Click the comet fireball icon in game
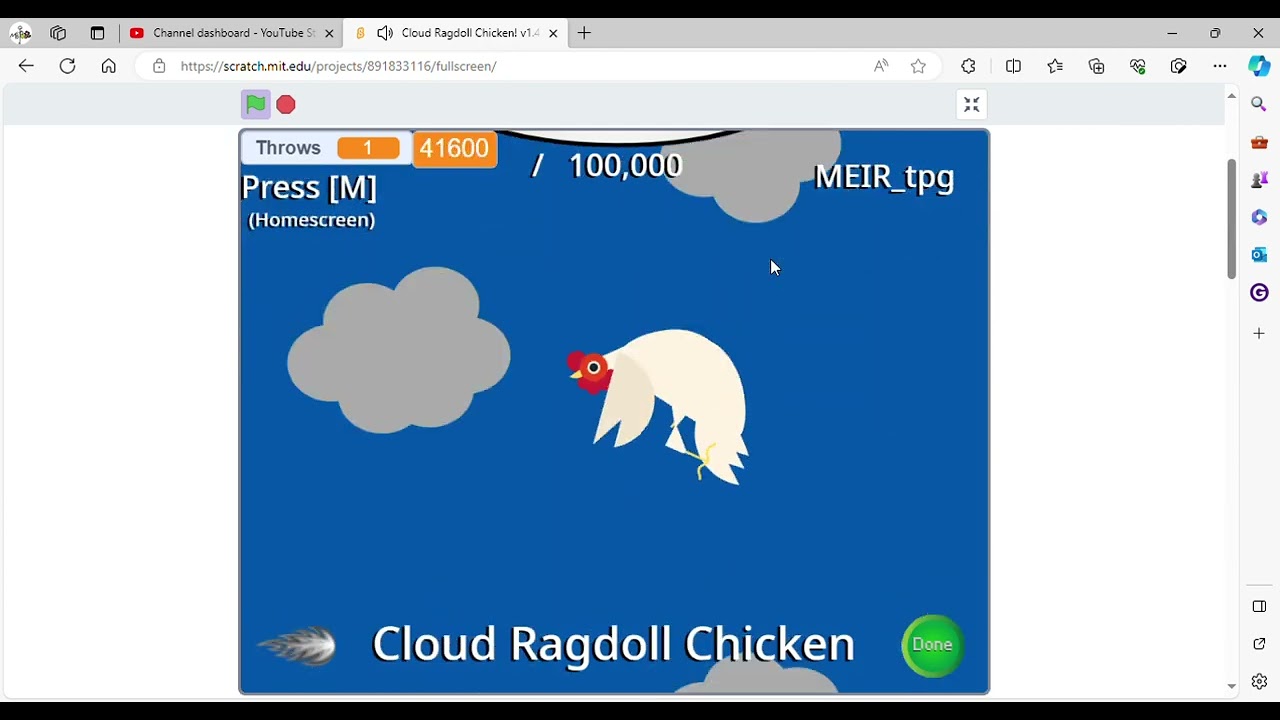 (297, 645)
